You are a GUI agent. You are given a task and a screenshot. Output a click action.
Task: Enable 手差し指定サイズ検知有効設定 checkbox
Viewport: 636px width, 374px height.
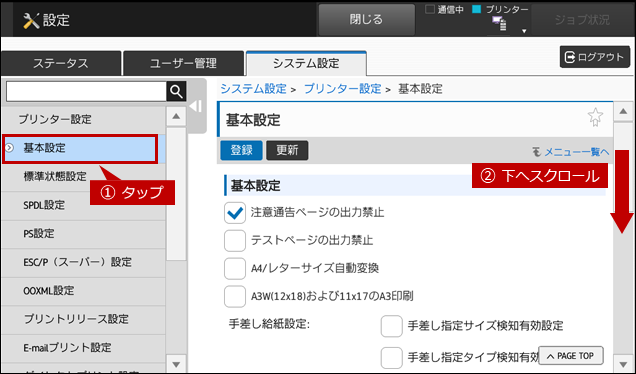point(391,326)
